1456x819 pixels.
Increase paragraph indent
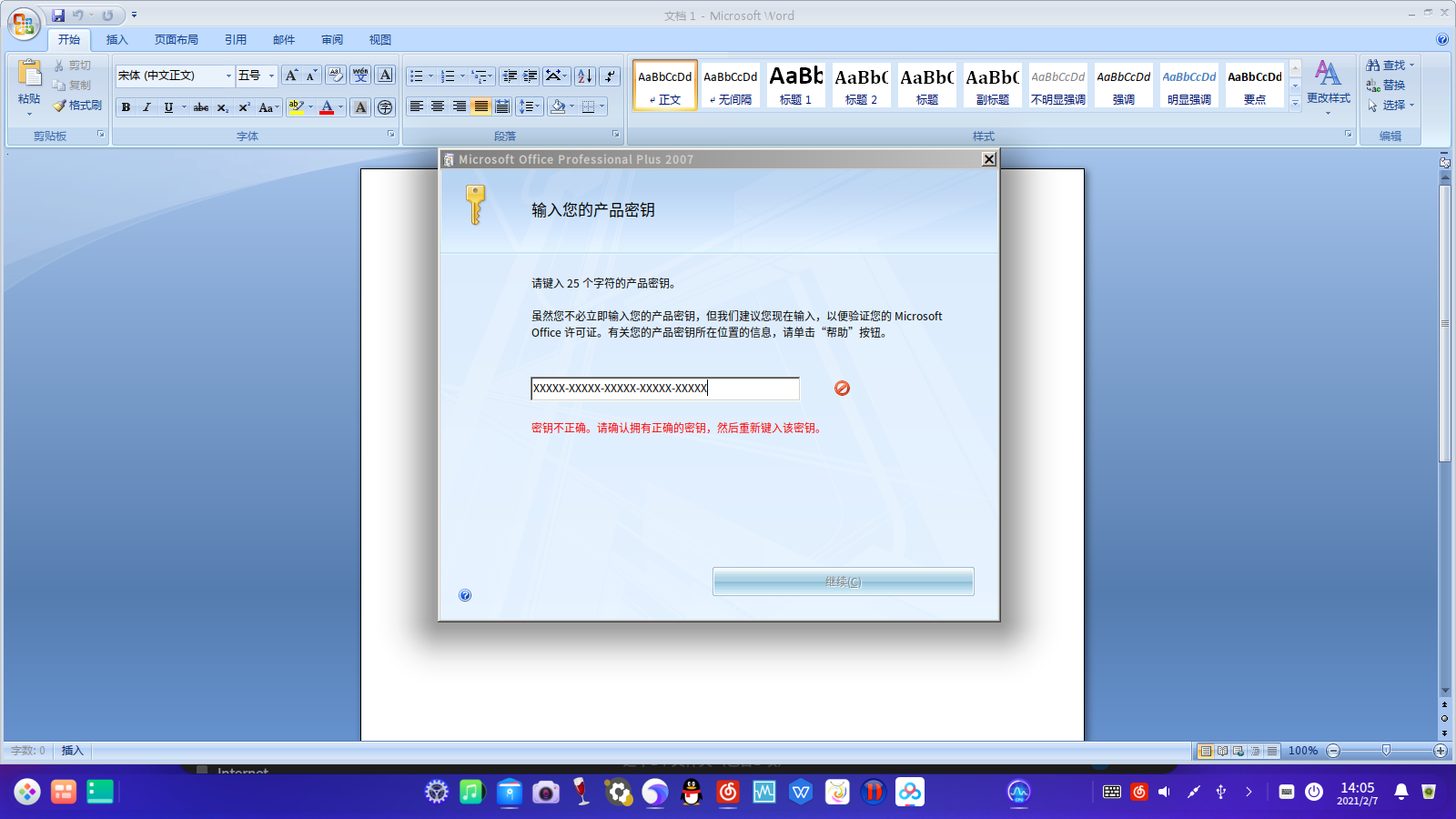click(x=531, y=76)
